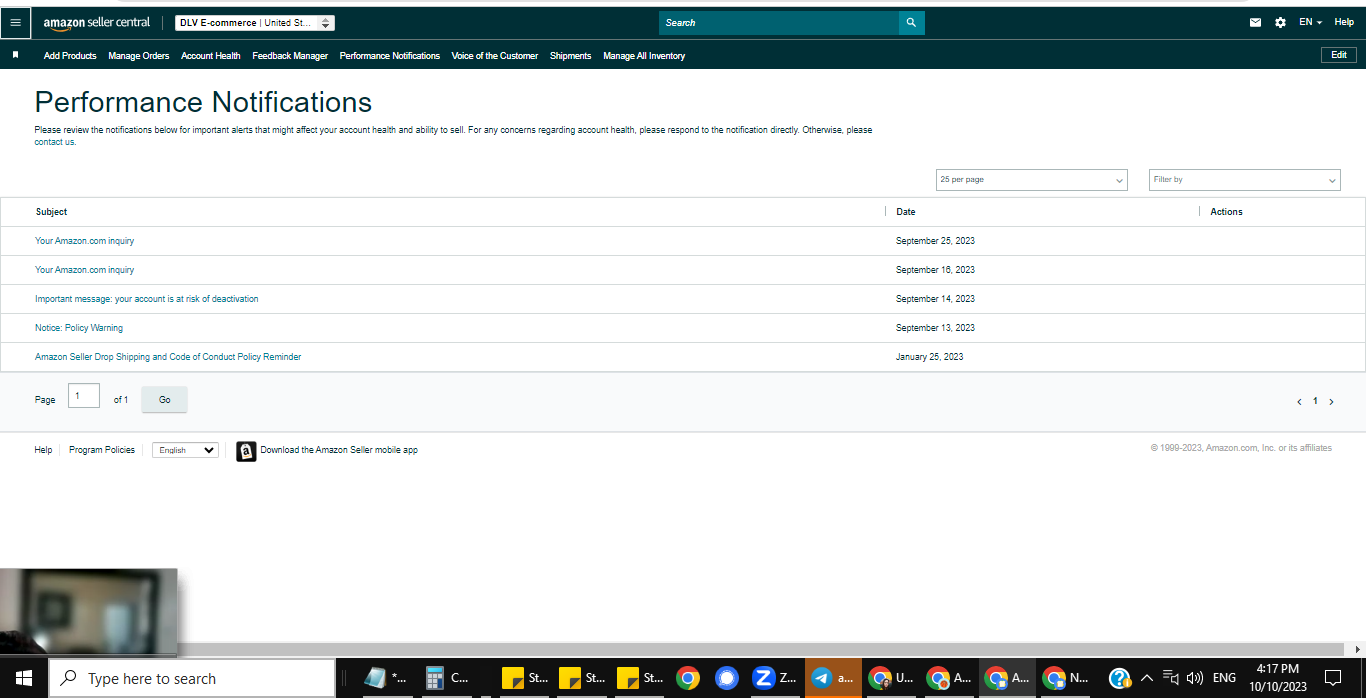The image size is (1366, 698).
Task: Open the Signal app in the taskbar
Action: coord(727,678)
